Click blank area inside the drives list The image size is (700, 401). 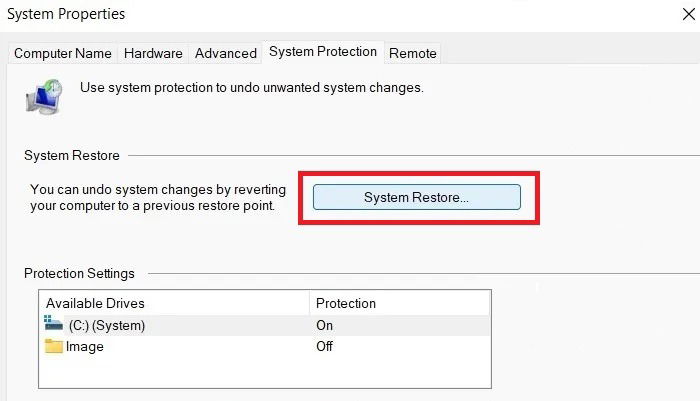pos(264,372)
